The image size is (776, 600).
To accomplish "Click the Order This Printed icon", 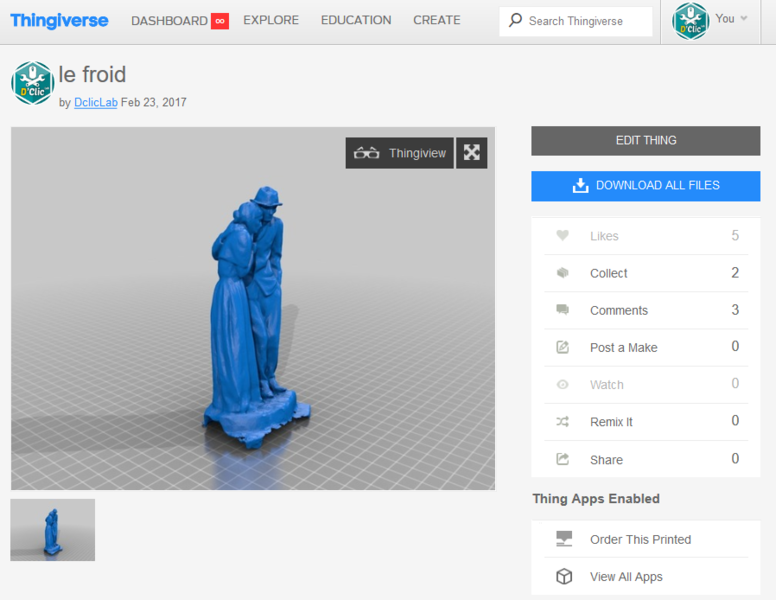I will [564, 539].
